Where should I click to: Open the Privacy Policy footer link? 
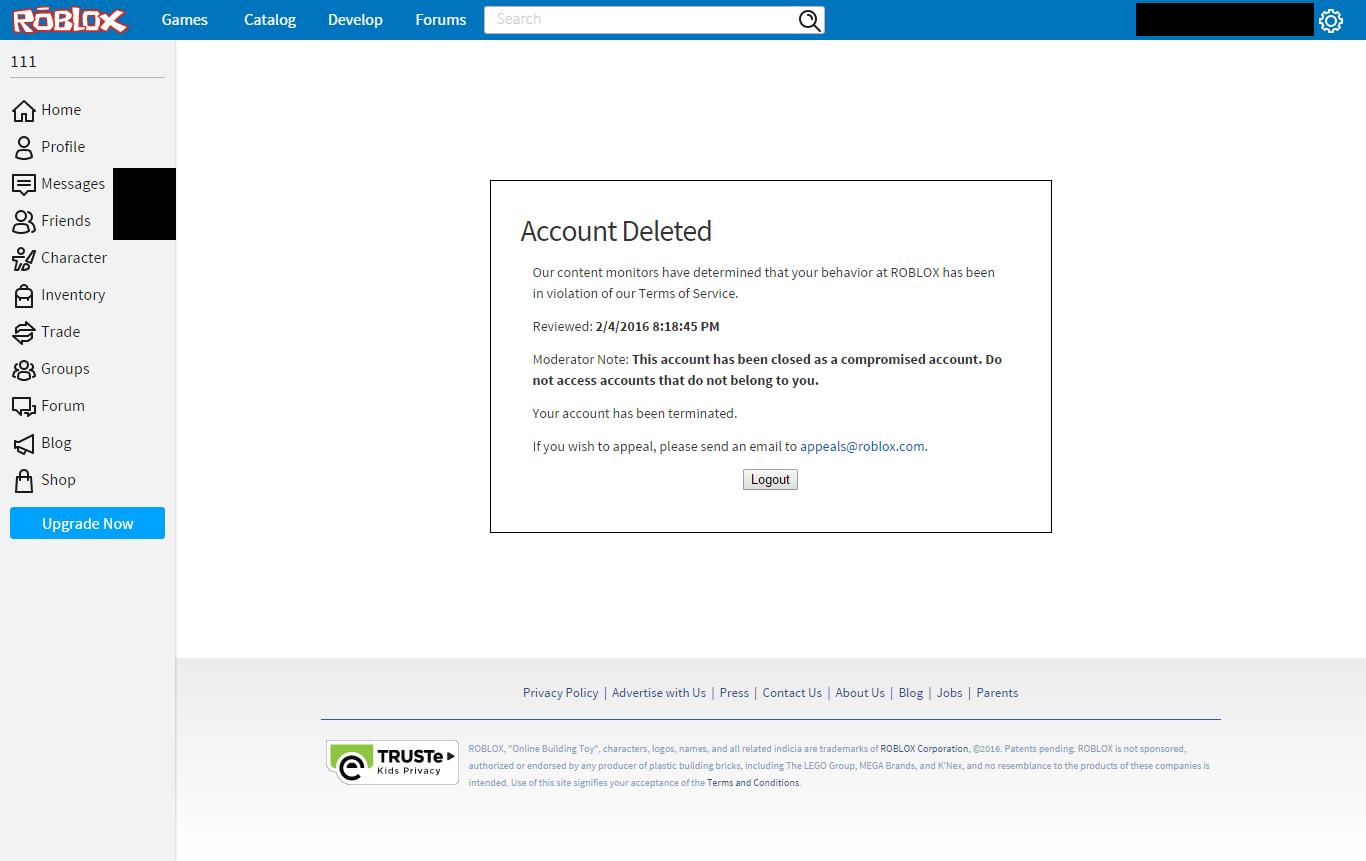560,693
